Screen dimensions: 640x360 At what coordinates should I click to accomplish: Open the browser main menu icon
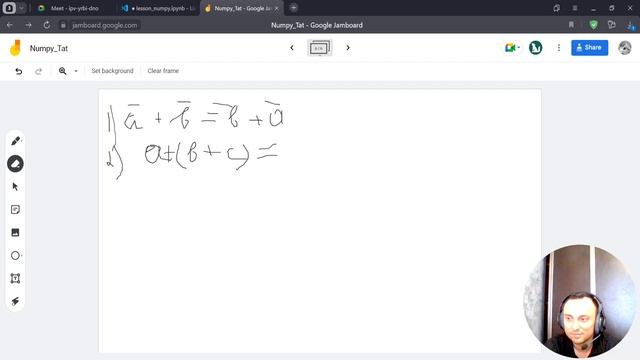(575, 8)
